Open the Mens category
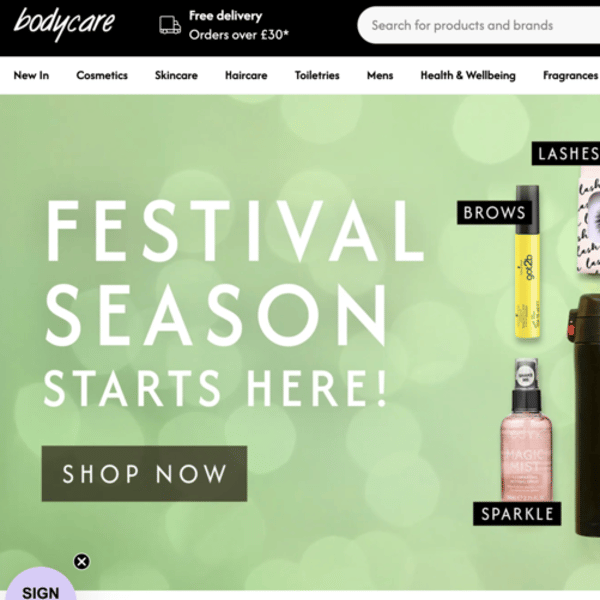Viewport: 600px width, 600px height. (x=380, y=75)
